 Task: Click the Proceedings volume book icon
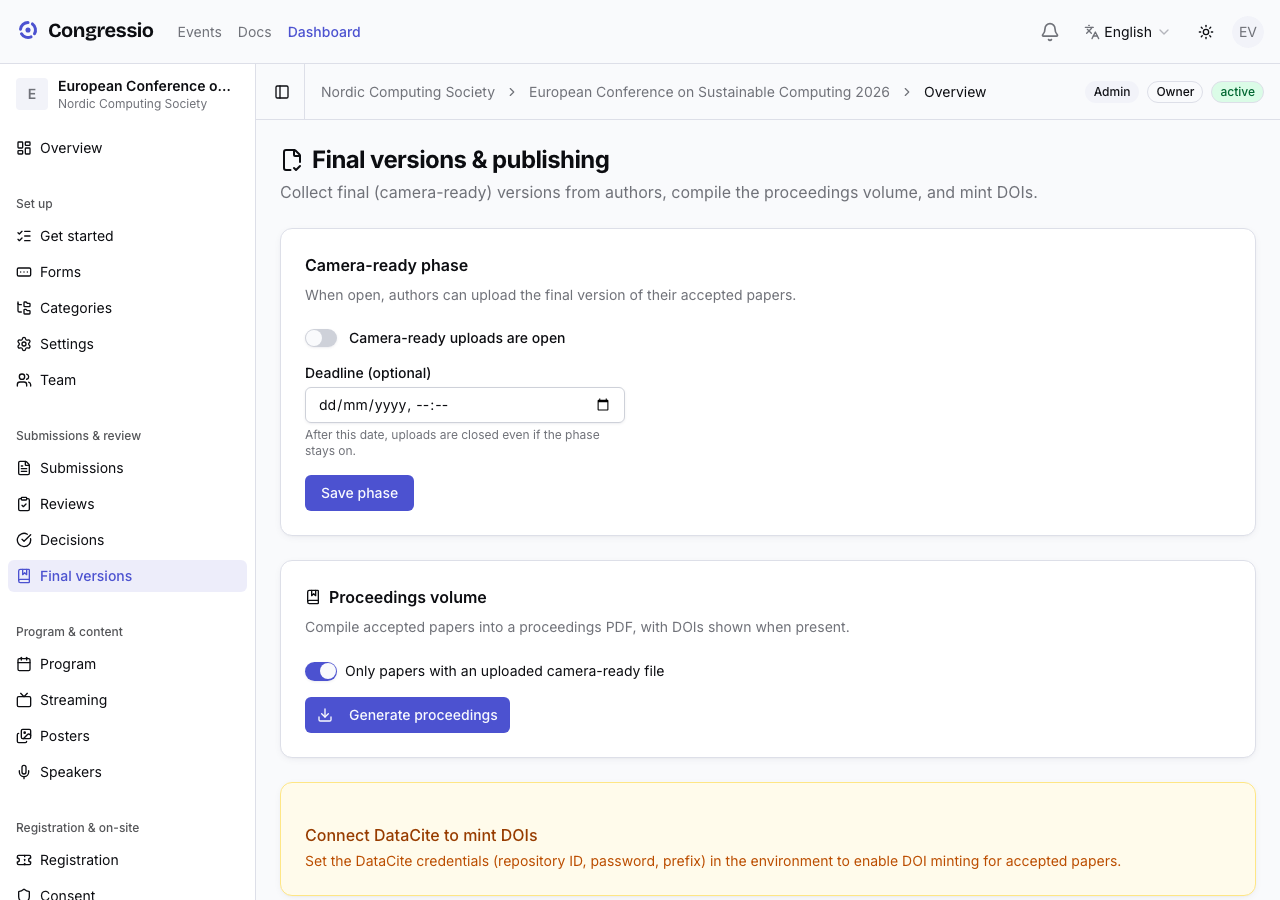[x=313, y=597]
